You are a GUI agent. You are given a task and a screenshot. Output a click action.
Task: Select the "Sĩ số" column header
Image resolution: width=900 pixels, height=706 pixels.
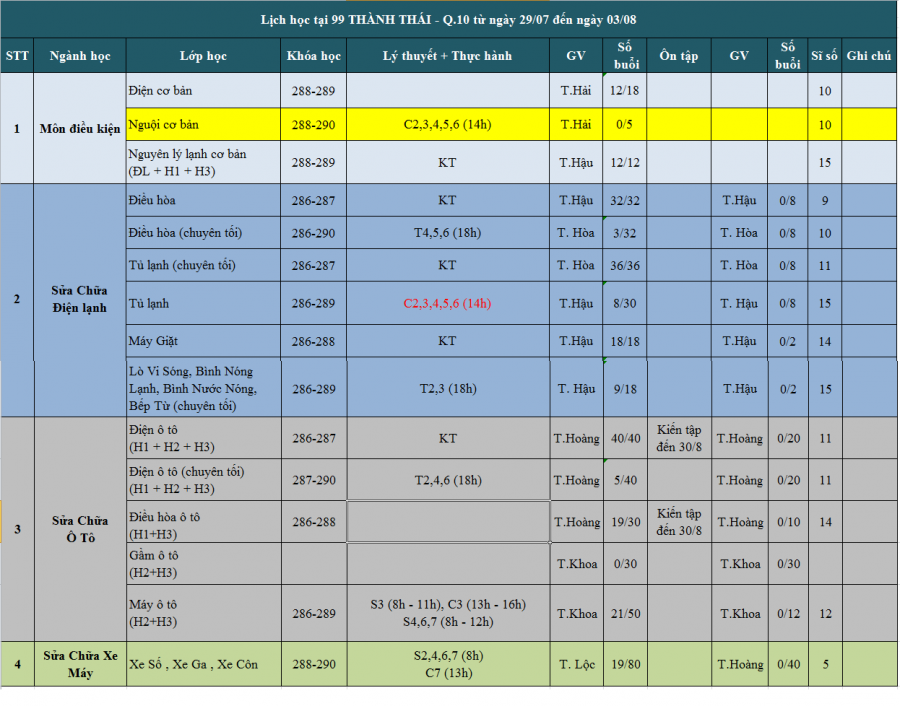point(824,56)
